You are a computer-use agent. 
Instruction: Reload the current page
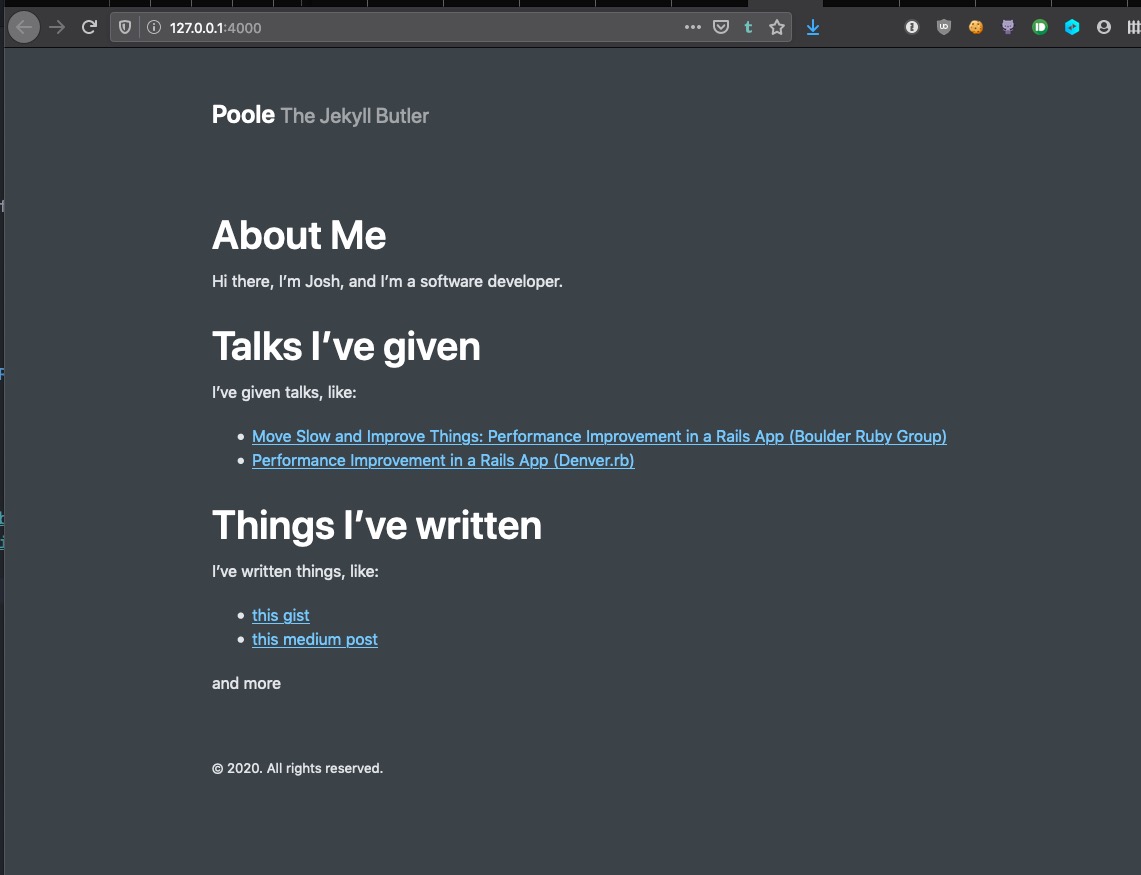click(90, 28)
